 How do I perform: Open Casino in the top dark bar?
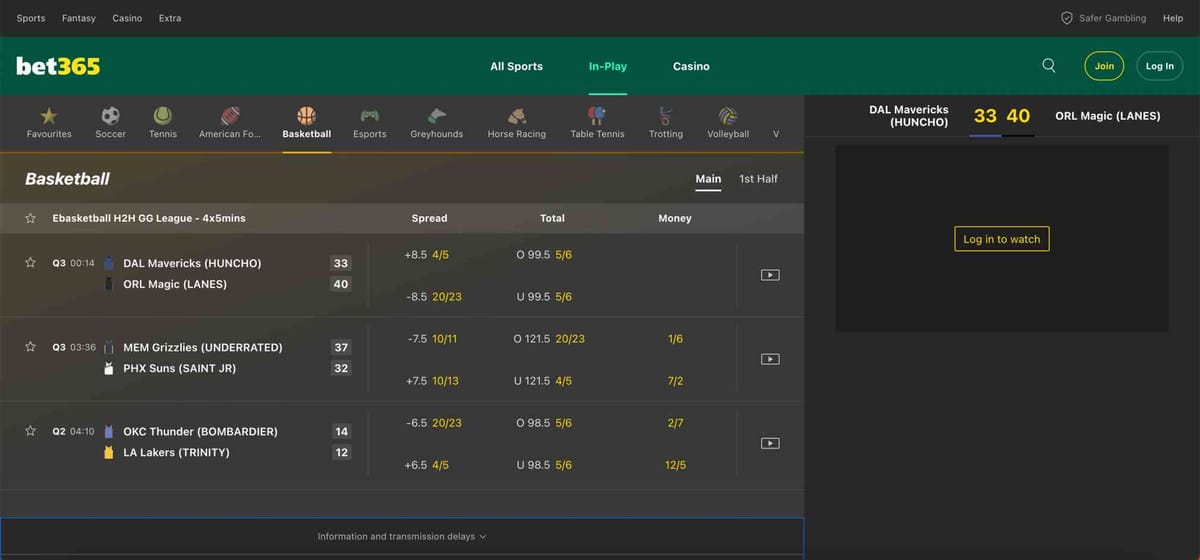pyautogui.click(x=127, y=18)
